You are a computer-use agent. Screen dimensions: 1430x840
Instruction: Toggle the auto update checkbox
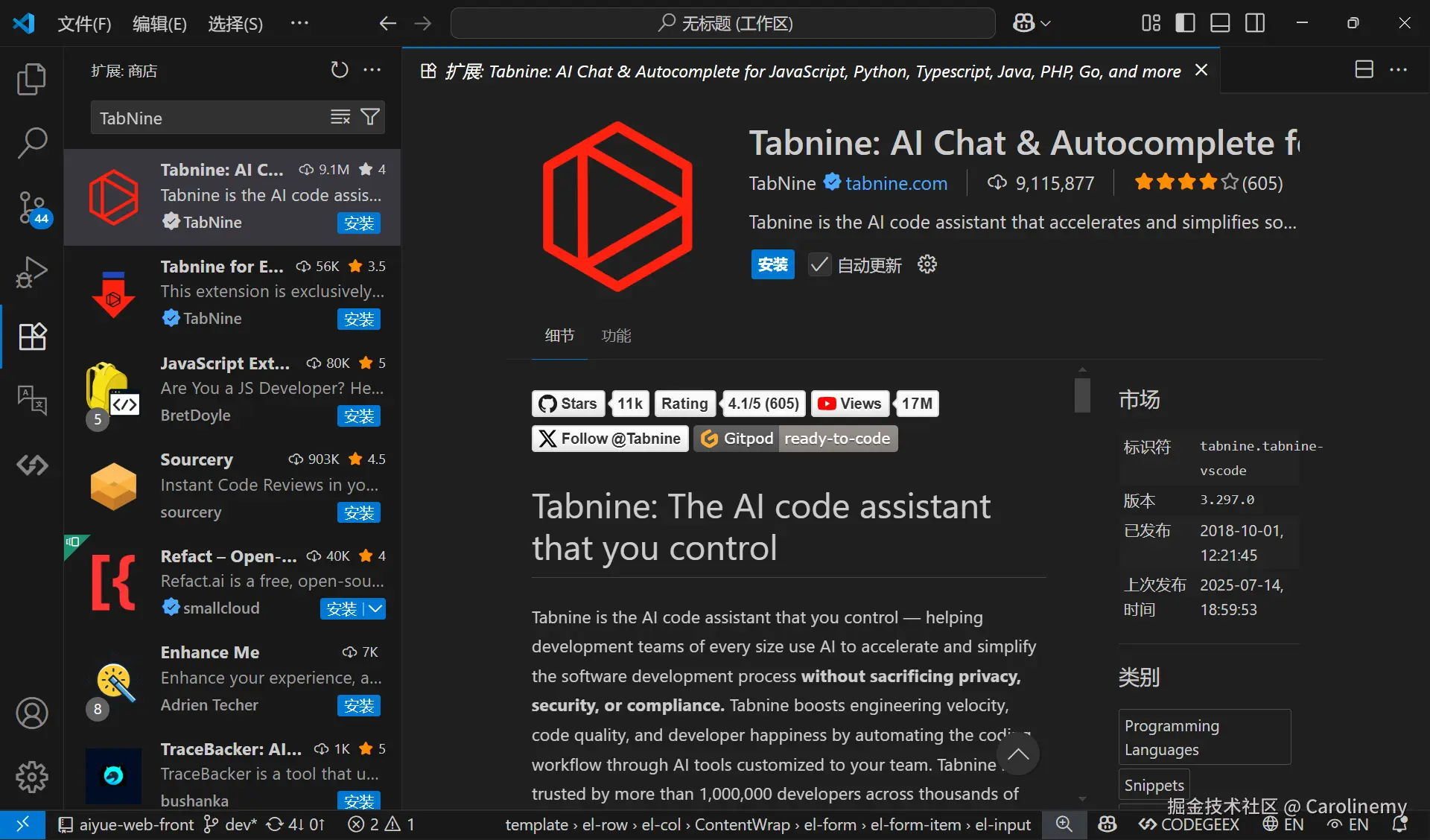[x=819, y=264]
